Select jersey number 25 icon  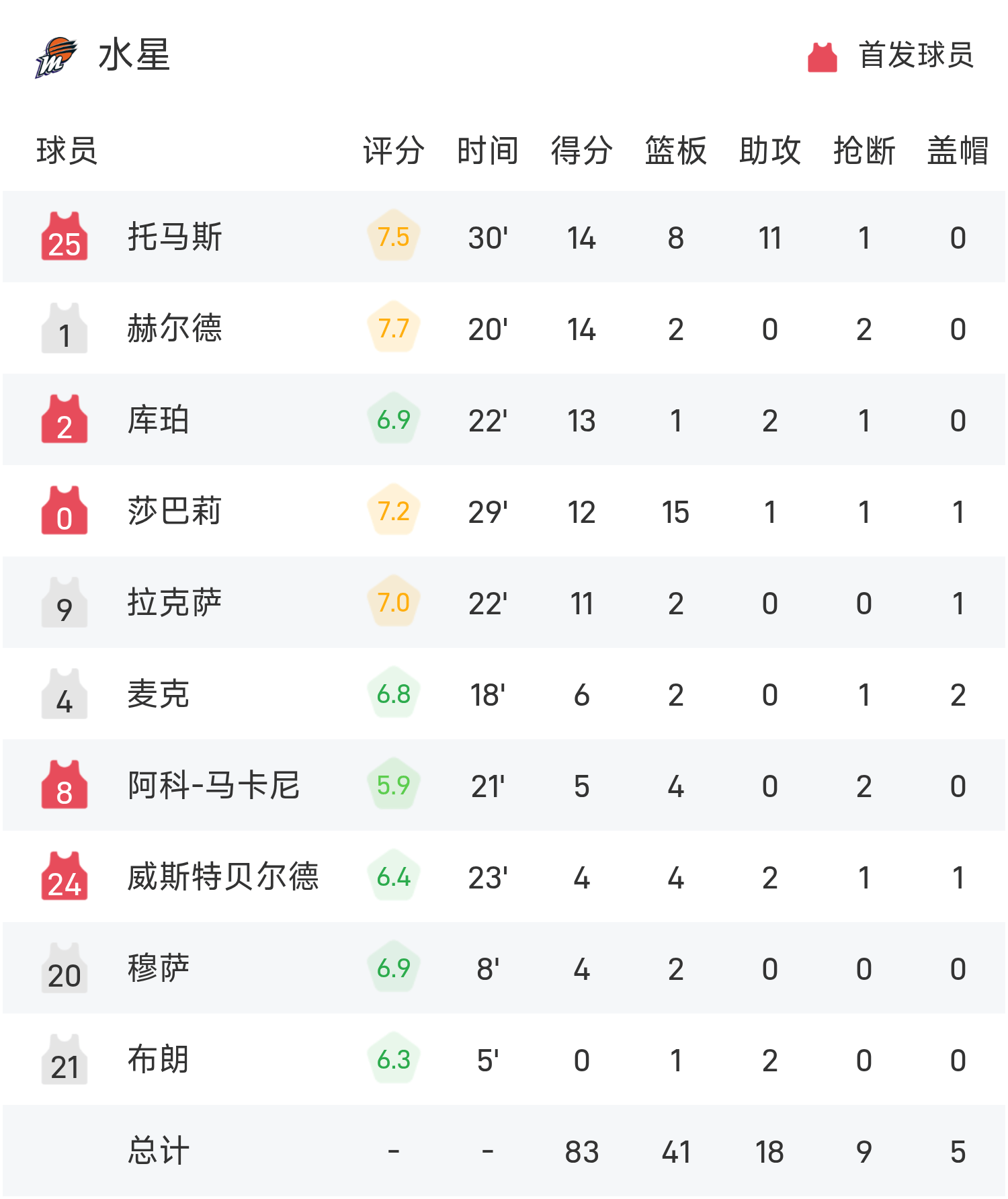[x=65, y=237]
